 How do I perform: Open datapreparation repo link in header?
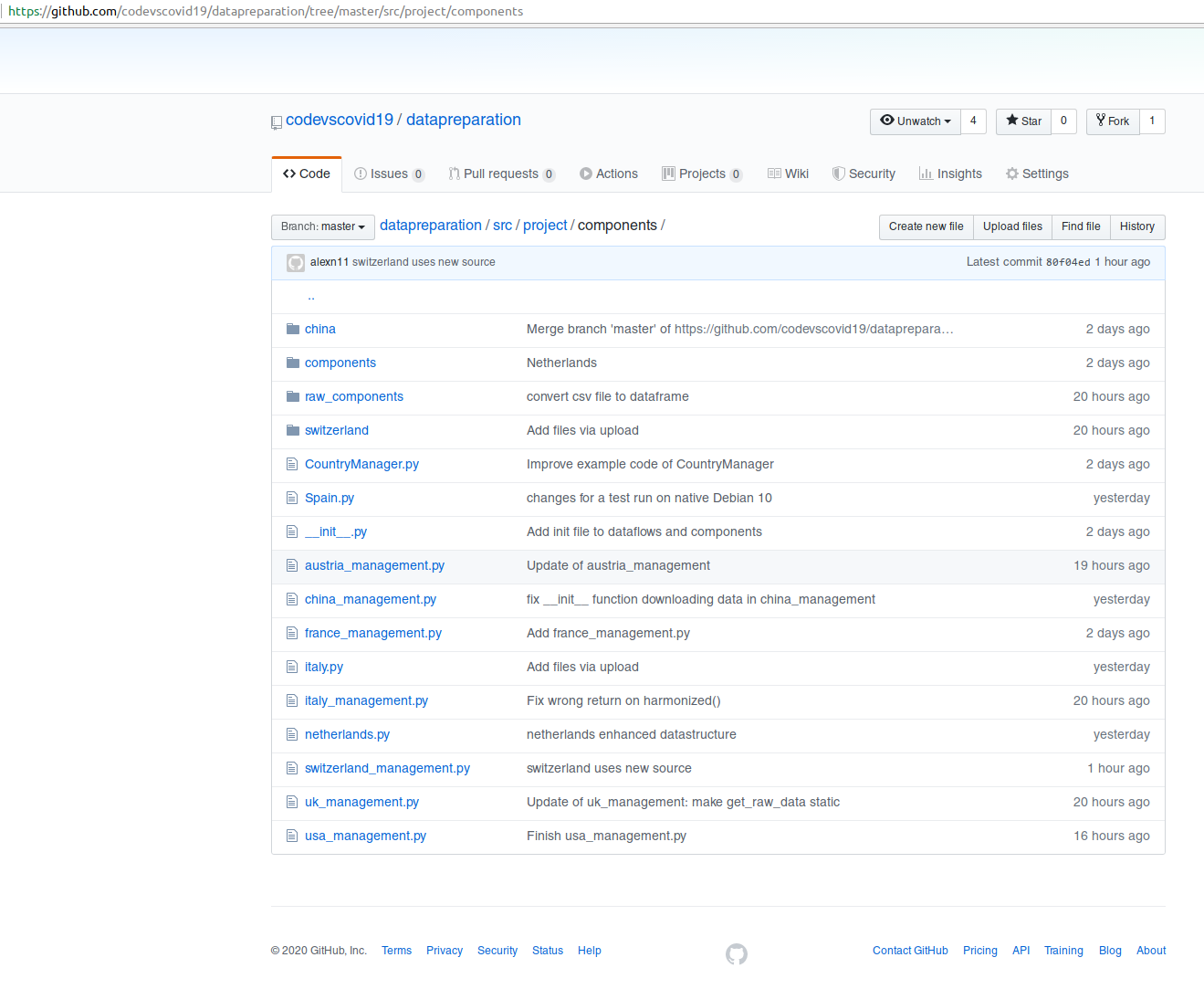464,120
